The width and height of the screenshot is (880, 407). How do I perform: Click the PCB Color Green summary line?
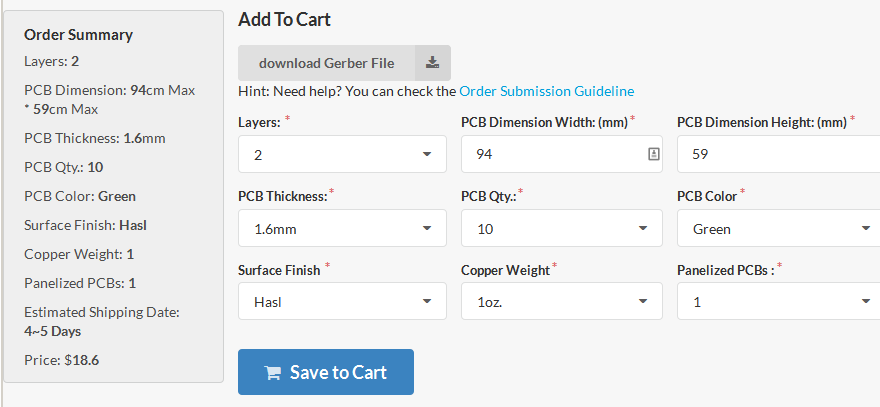[80, 196]
